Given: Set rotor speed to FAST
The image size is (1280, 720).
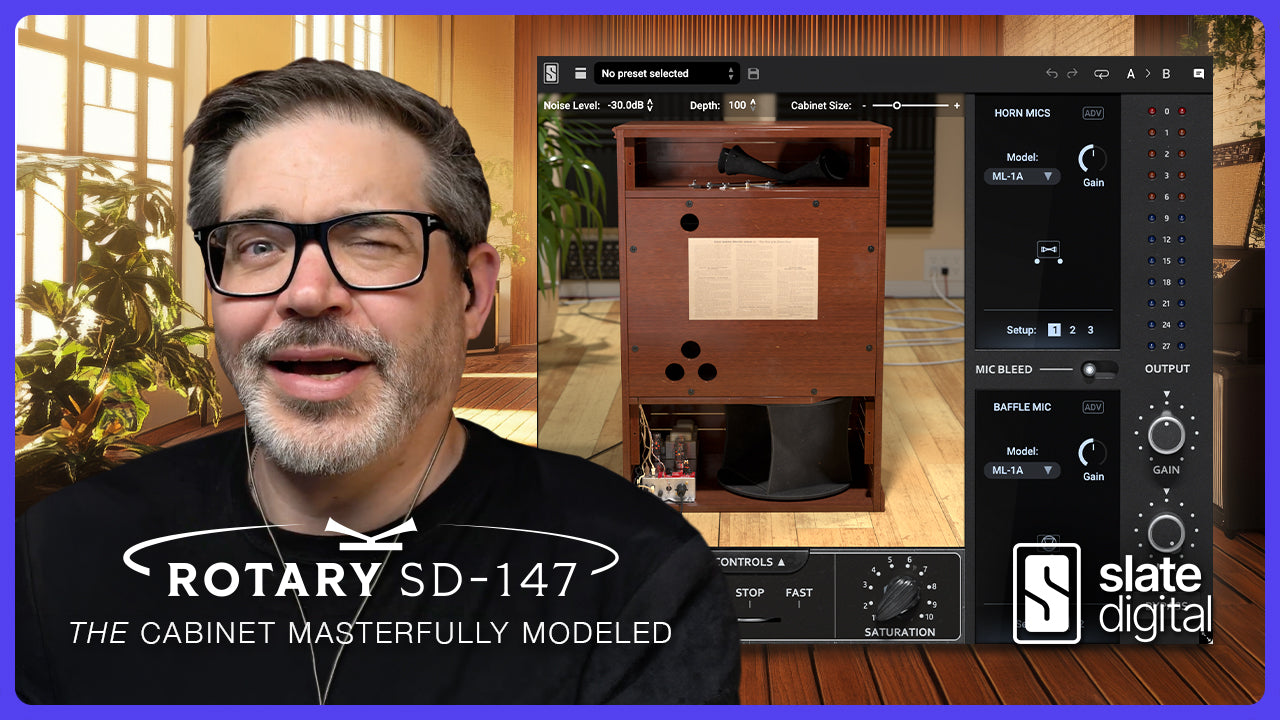Looking at the screenshot, I should tap(799, 593).
